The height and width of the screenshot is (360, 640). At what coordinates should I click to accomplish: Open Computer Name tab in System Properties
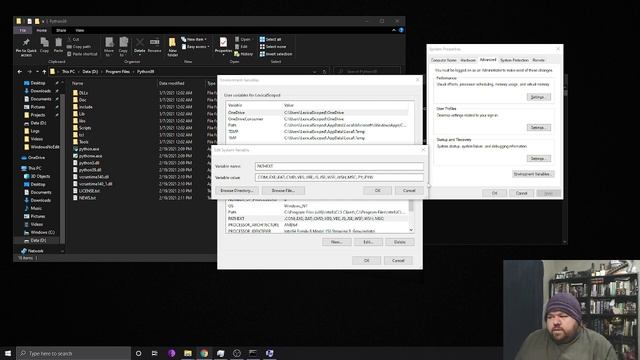point(444,60)
